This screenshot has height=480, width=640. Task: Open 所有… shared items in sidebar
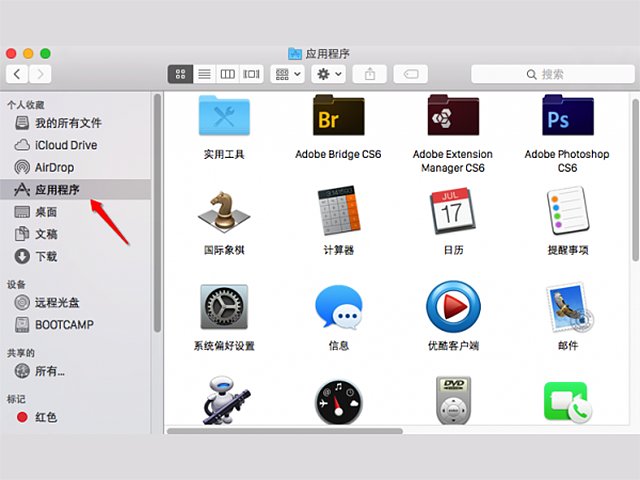[76, 371]
